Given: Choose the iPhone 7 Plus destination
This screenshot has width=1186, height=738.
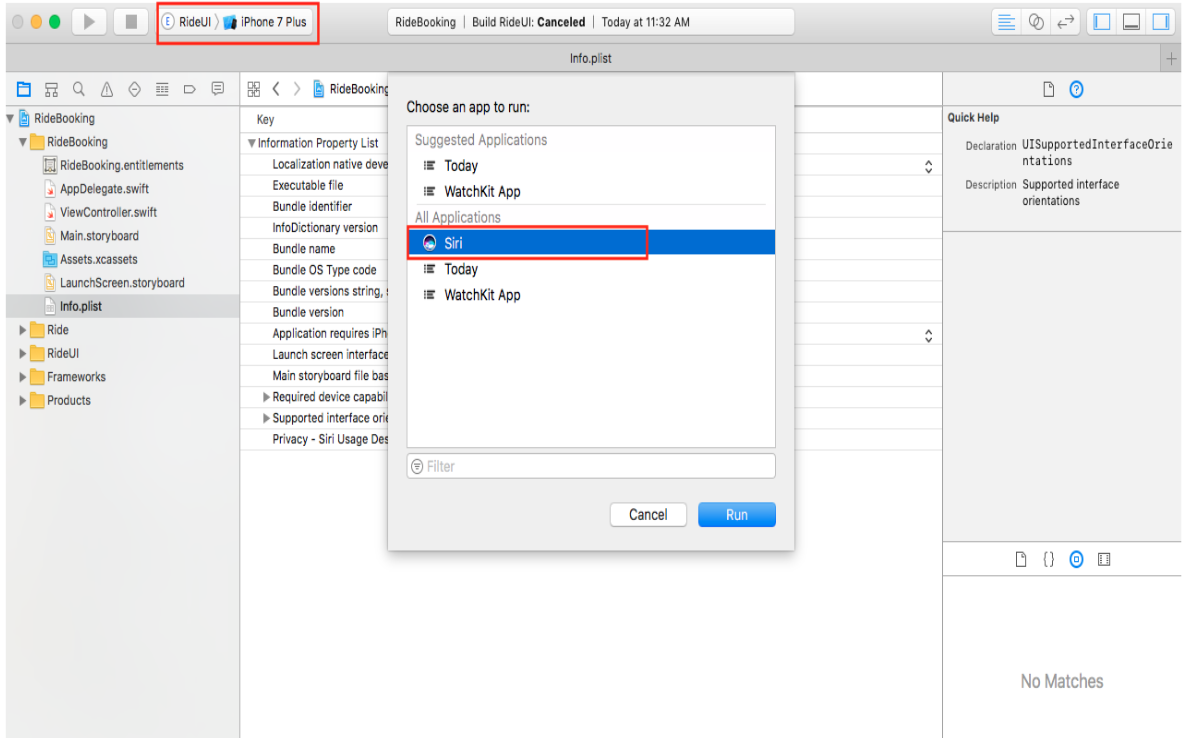Looking at the screenshot, I should (x=265, y=22).
